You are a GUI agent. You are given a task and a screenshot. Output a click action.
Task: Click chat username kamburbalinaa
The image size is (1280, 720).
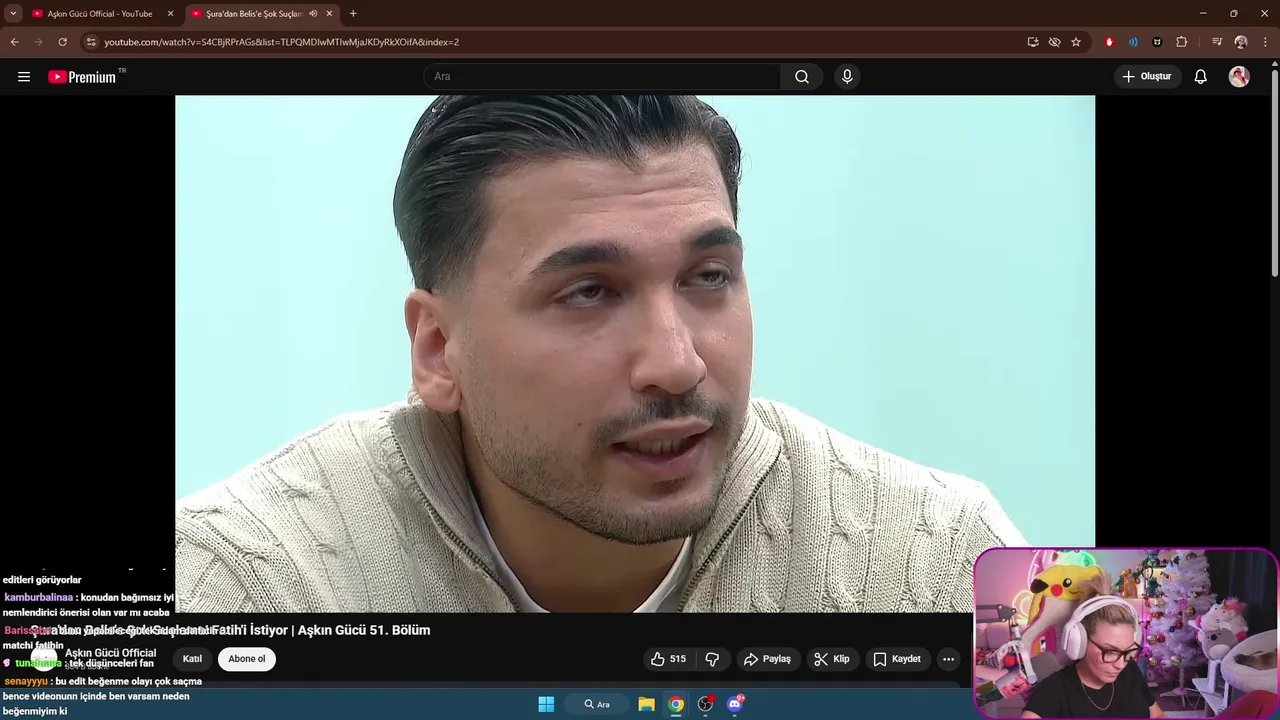(x=38, y=598)
